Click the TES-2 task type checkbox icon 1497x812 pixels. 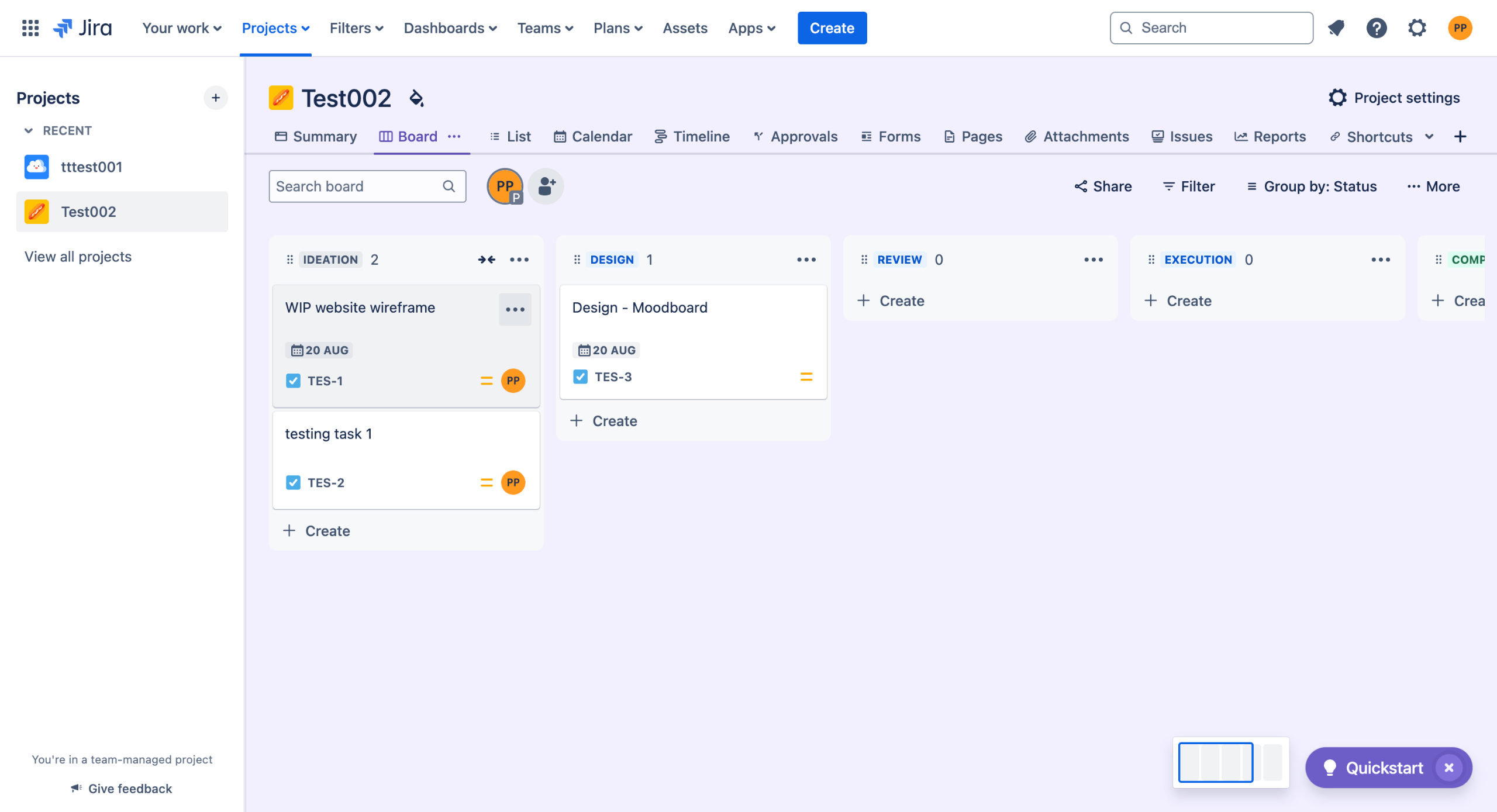point(293,482)
